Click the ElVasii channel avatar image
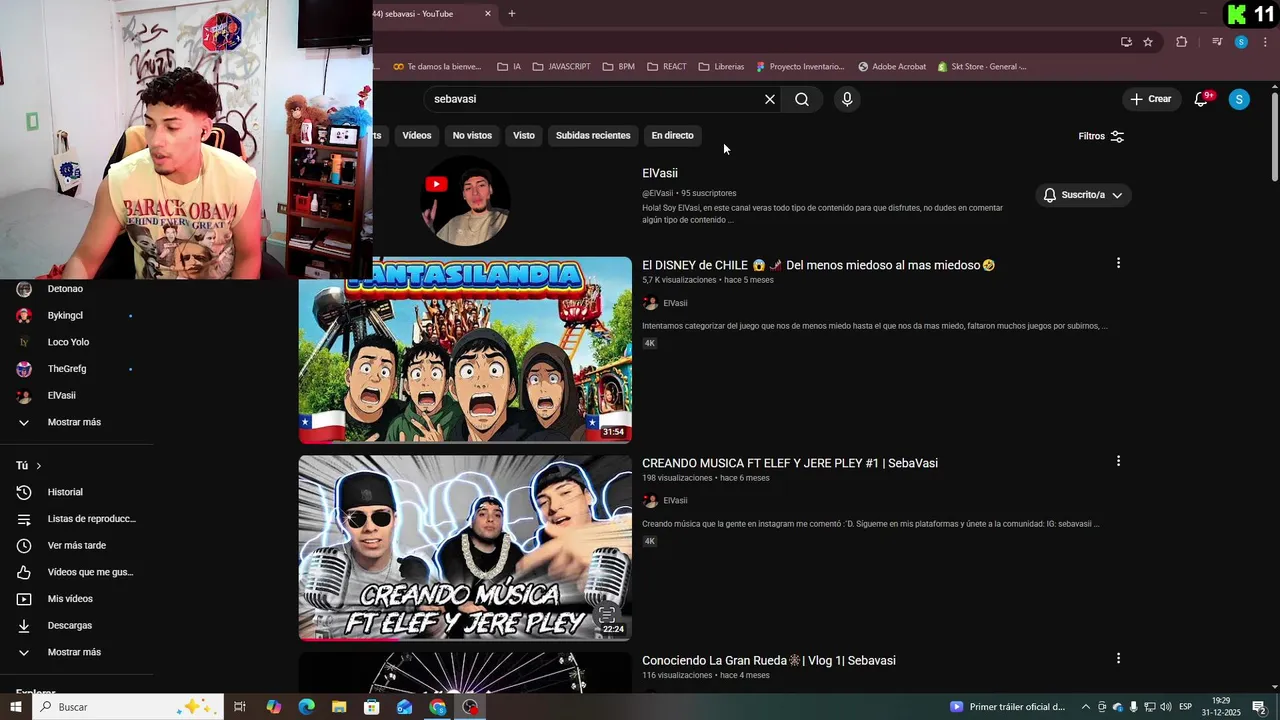The height and width of the screenshot is (720, 1280). (465, 200)
